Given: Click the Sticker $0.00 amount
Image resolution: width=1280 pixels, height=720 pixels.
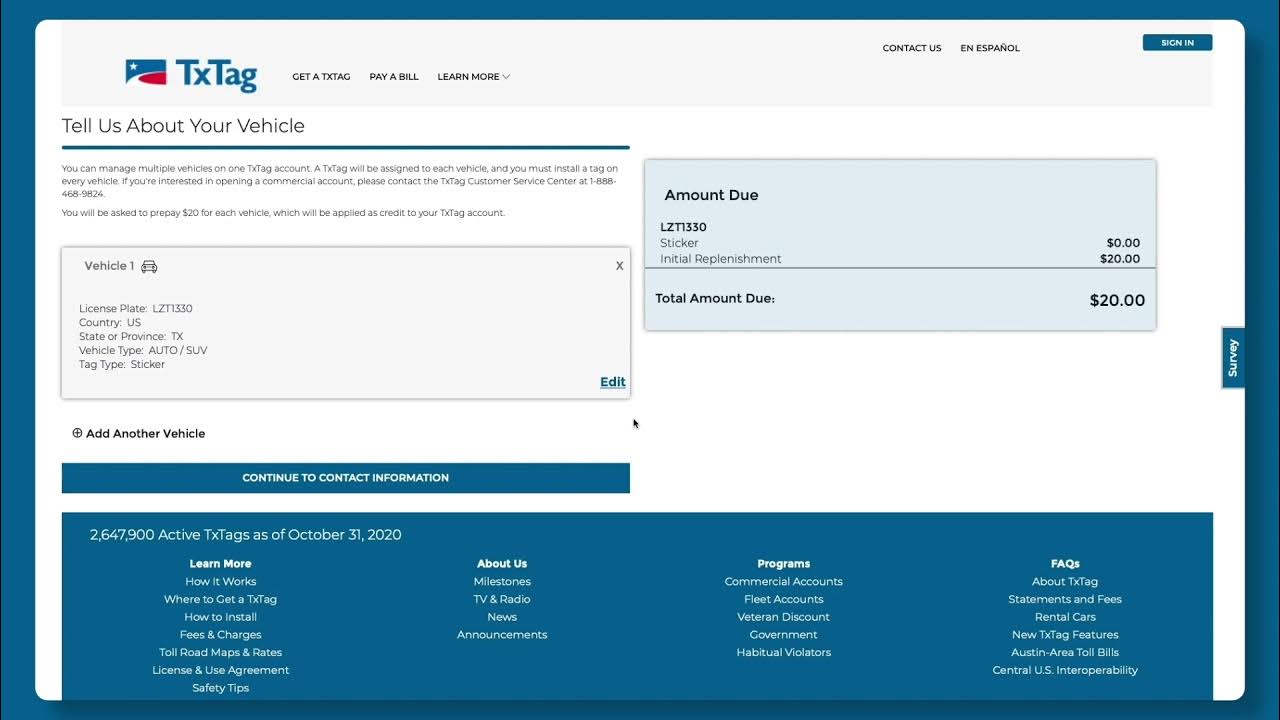Looking at the screenshot, I should tap(1123, 243).
